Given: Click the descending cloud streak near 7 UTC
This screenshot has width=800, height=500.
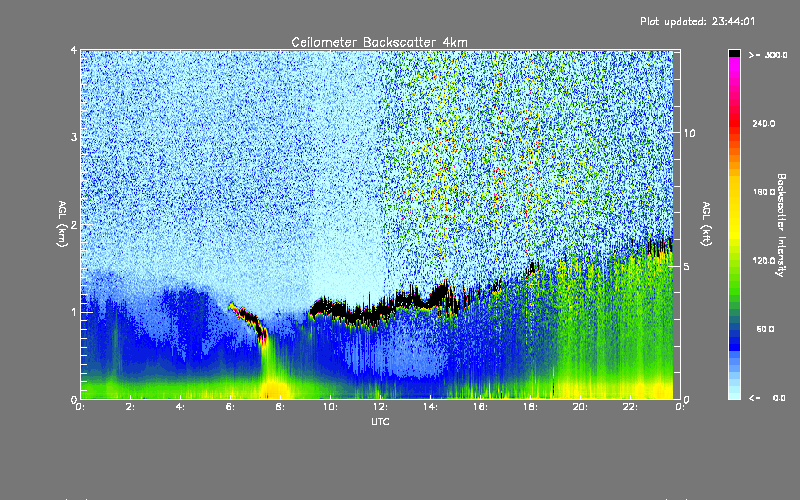Looking at the screenshot, I should (x=248, y=321).
